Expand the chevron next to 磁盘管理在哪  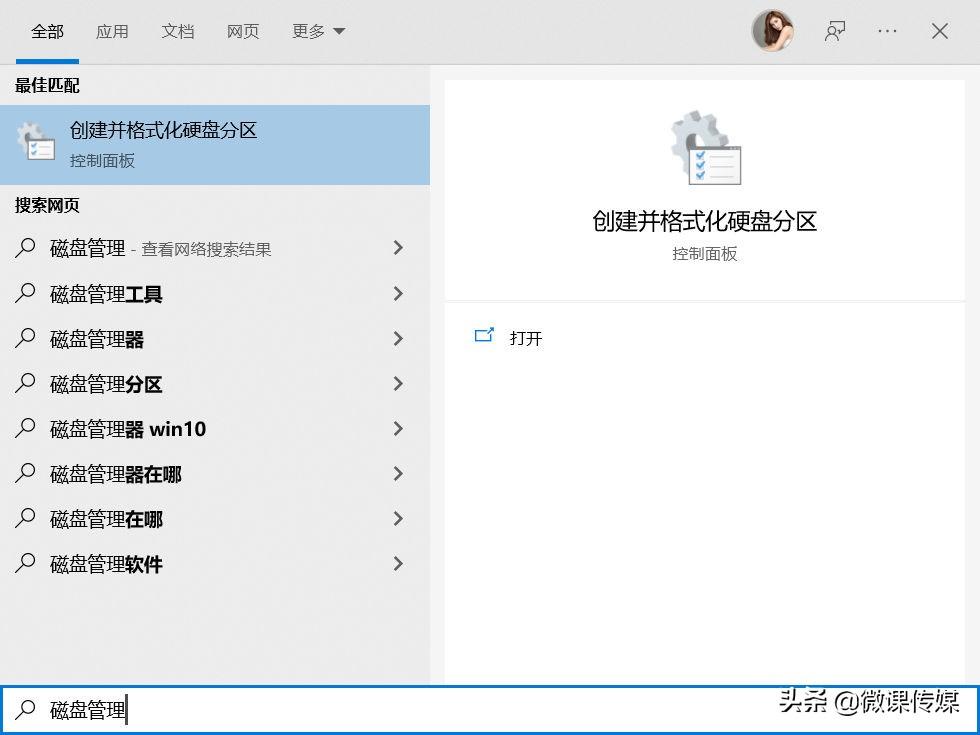(398, 519)
